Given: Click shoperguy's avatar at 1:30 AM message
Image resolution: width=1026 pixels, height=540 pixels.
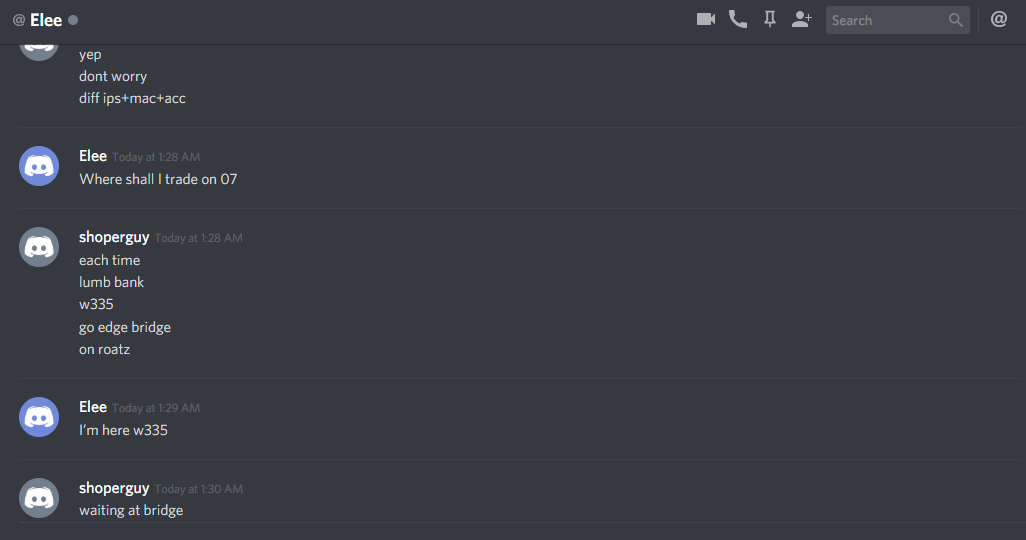Looking at the screenshot, I should (x=39, y=498).
